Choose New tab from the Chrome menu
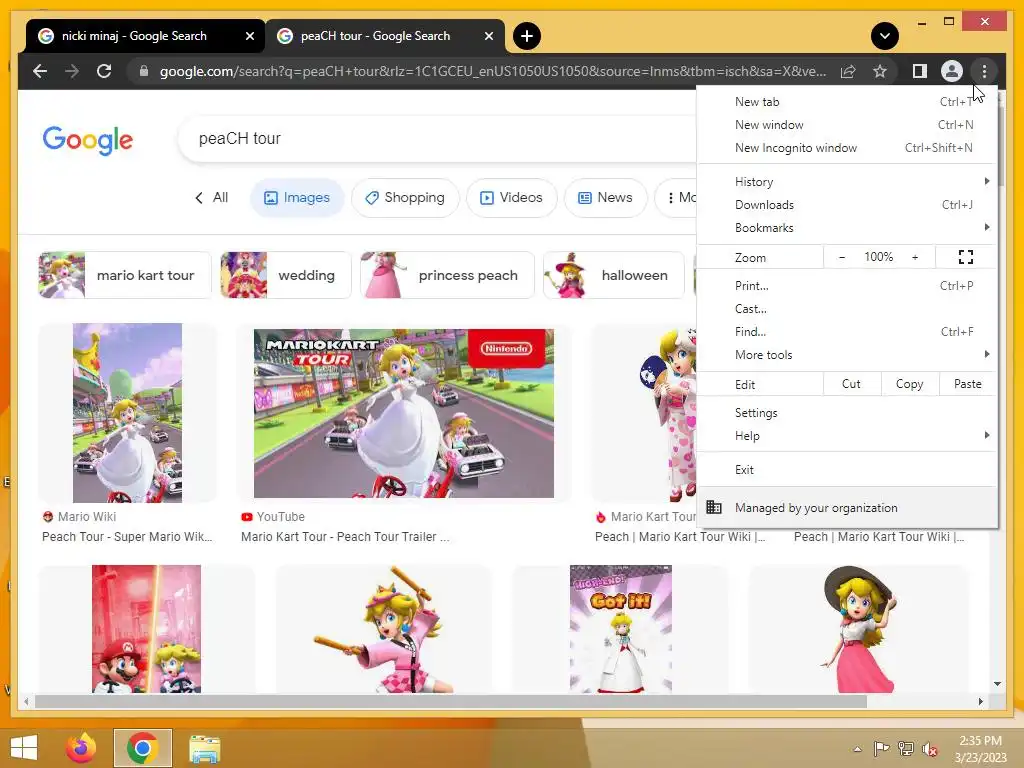 coord(847,102)
